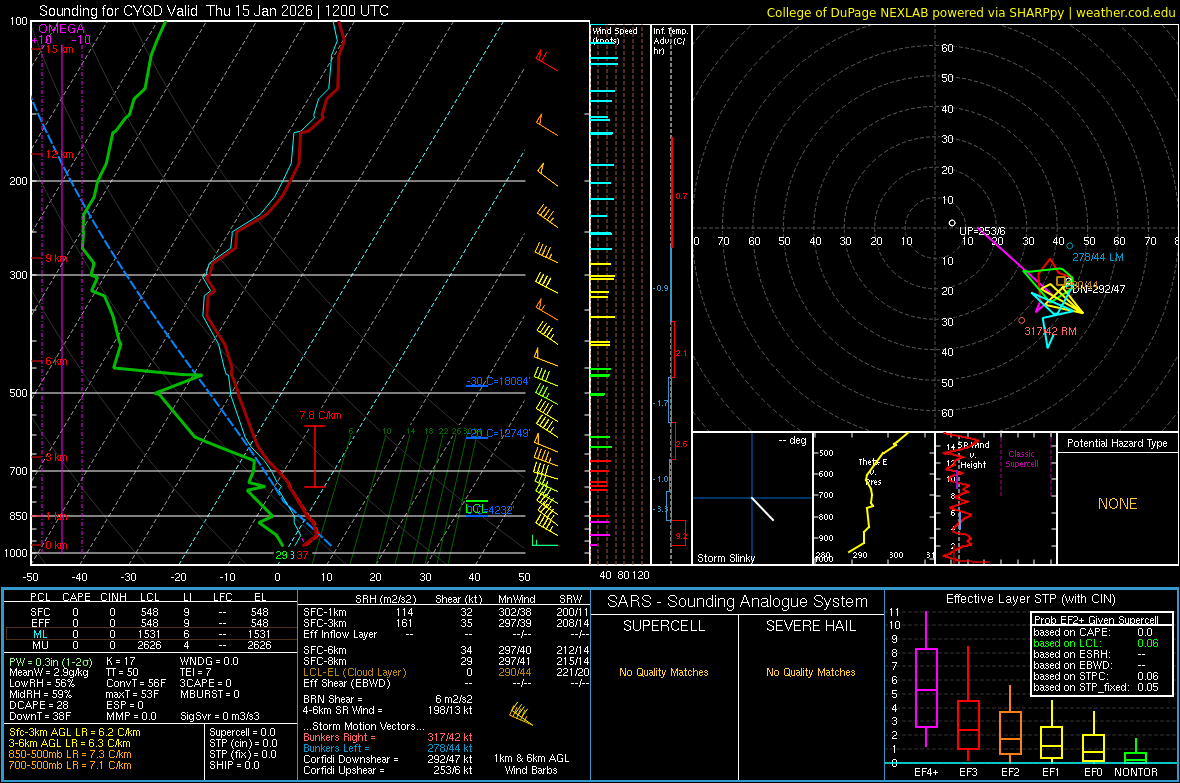
Task: Click the Eff Shear (EBWD) row label
Action: [346, 683]
